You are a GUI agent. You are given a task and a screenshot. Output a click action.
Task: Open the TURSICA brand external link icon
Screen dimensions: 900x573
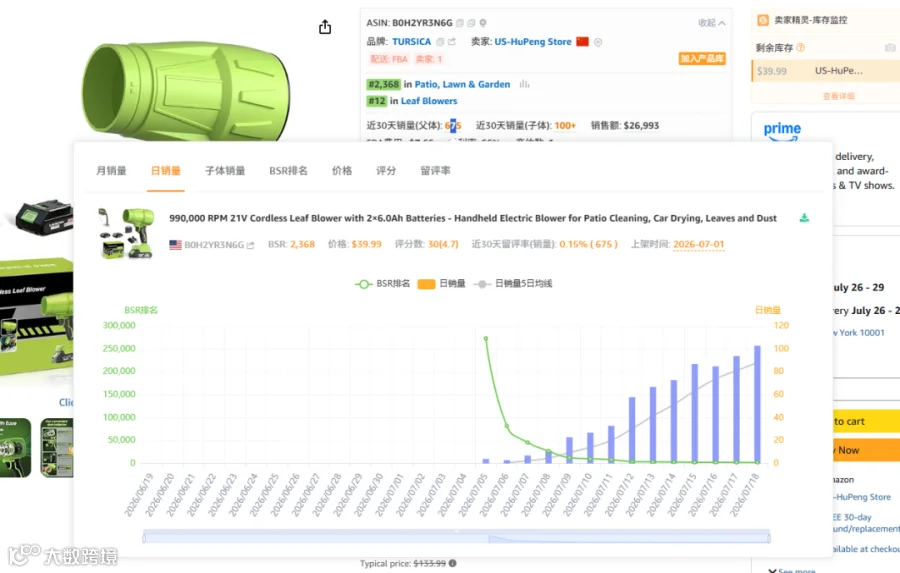coord(452,42)
